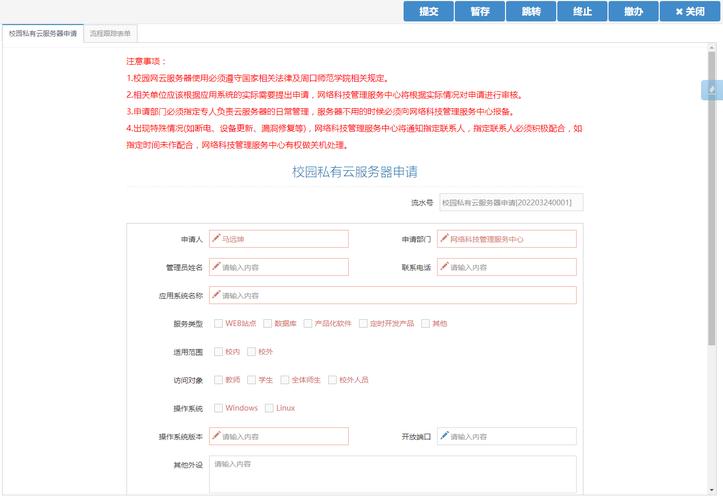Click the vertical scrollbar thumb
Viewport: 723px width, 500px height.
coord(712,198)
